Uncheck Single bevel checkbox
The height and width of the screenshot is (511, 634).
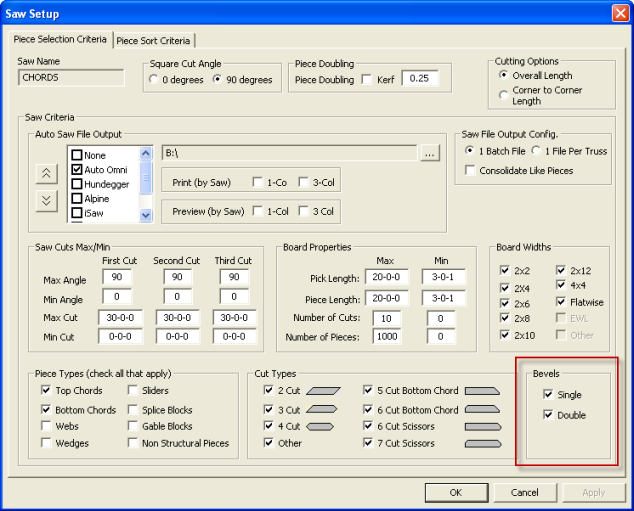click(548, 394)
